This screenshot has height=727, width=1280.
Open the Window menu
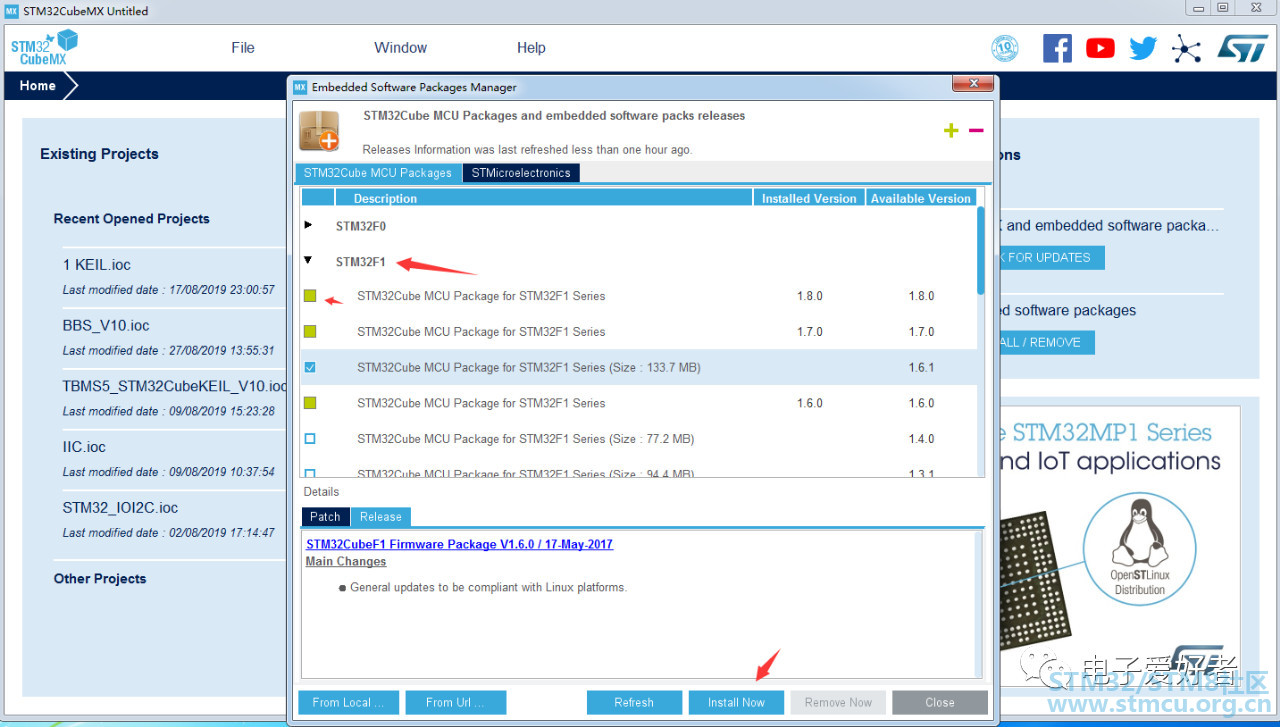401,48
